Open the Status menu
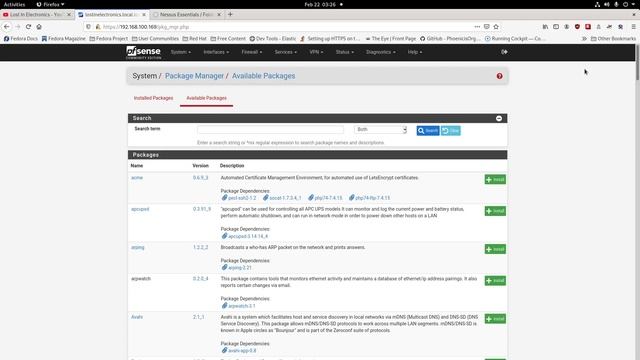 point(344,52)
